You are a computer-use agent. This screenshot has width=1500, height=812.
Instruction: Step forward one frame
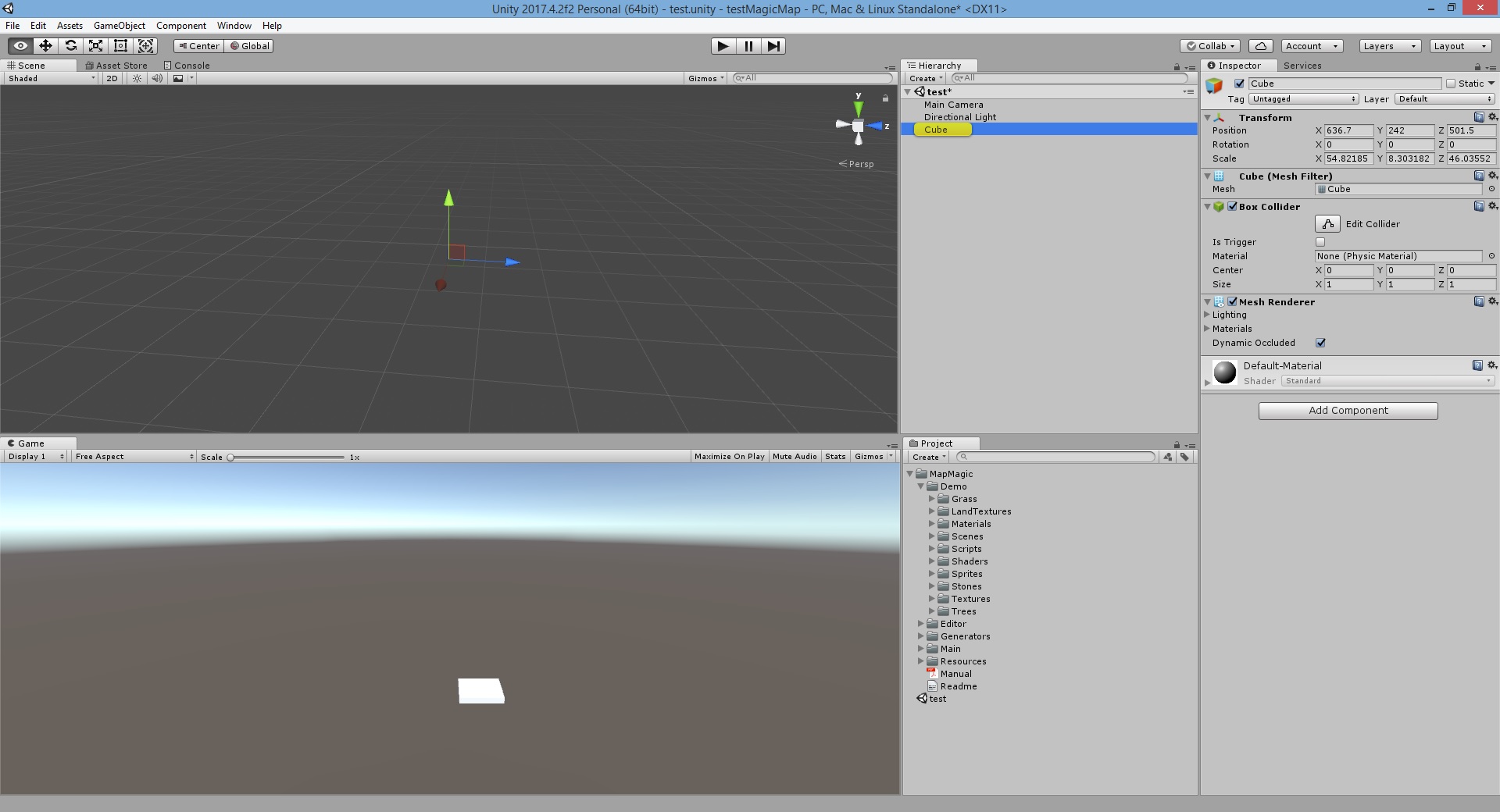click(773, 46)
